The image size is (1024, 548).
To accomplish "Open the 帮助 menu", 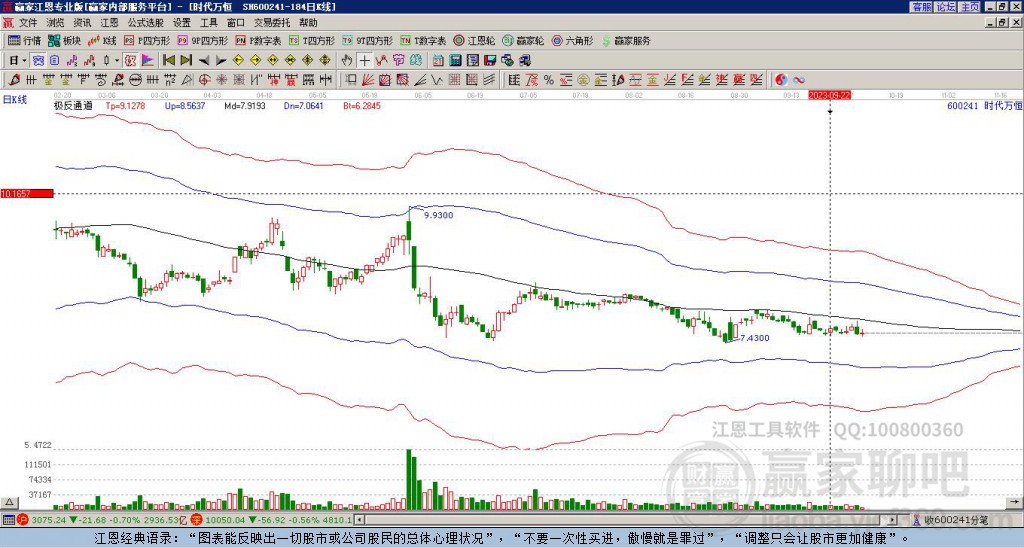I will (x=308, y=23).
